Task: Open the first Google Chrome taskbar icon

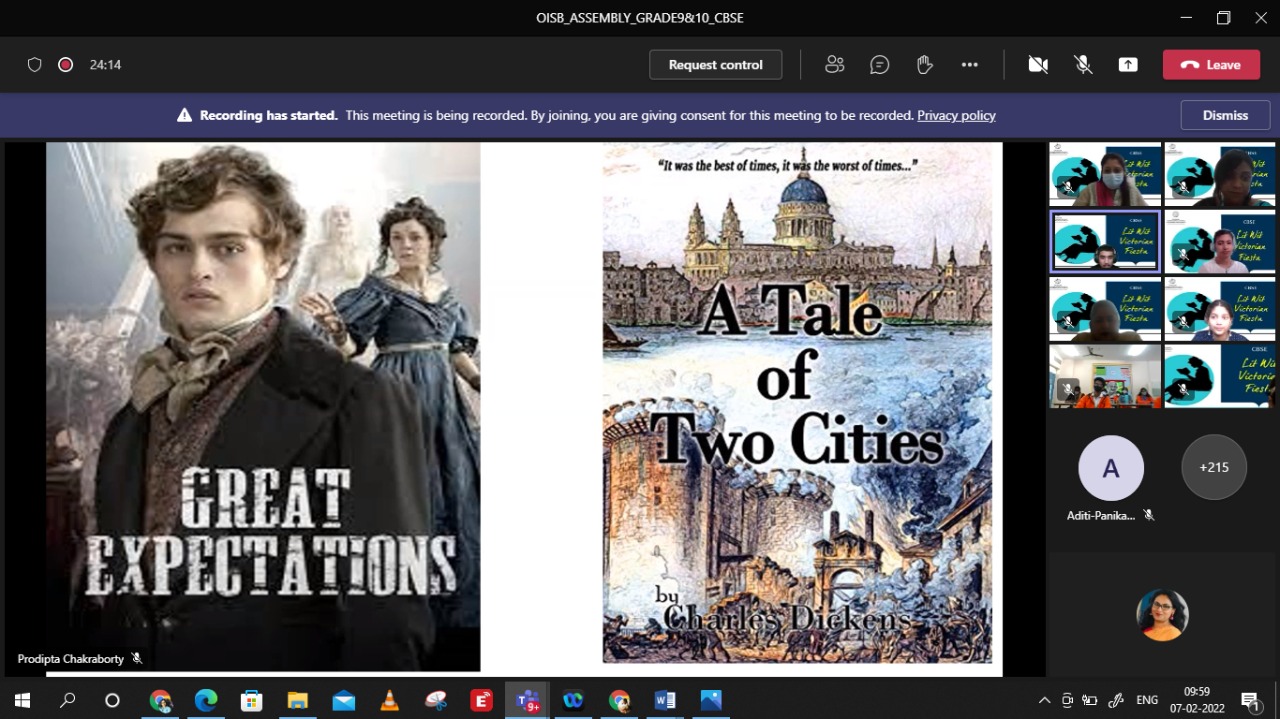Action: [160, 700]
